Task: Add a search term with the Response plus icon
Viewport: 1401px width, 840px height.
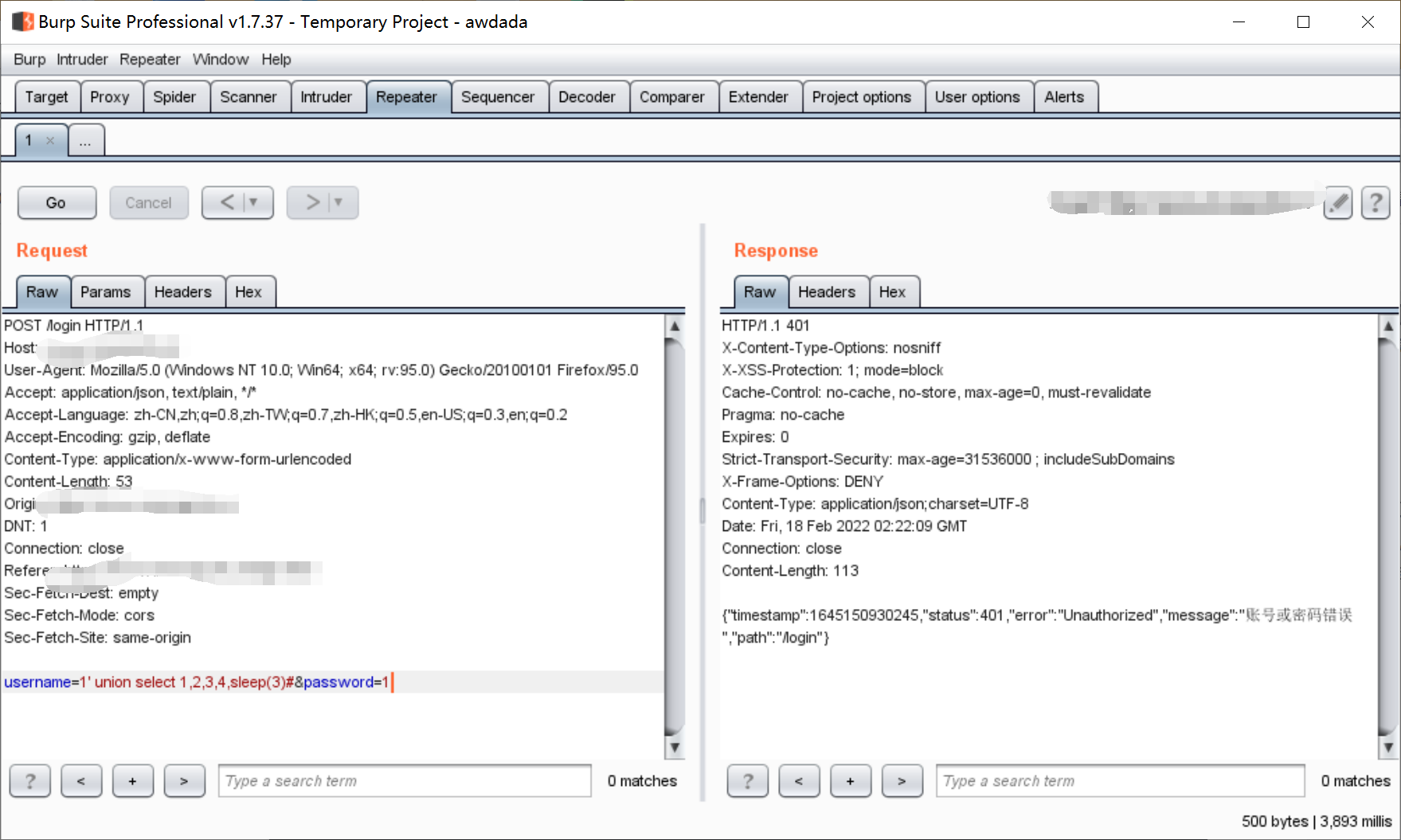Action: click(x=851, y=780)
